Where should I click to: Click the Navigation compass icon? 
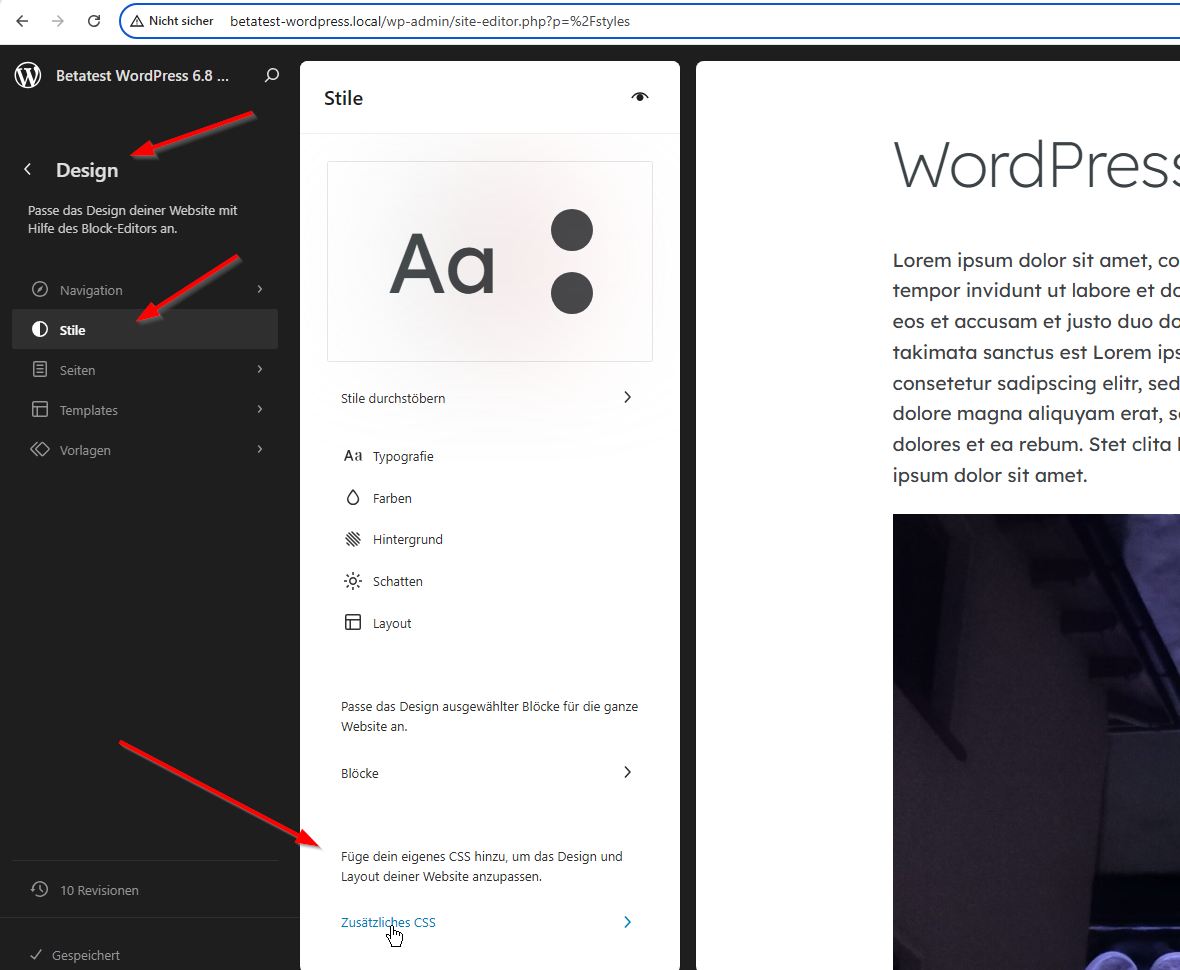(40, 290)
